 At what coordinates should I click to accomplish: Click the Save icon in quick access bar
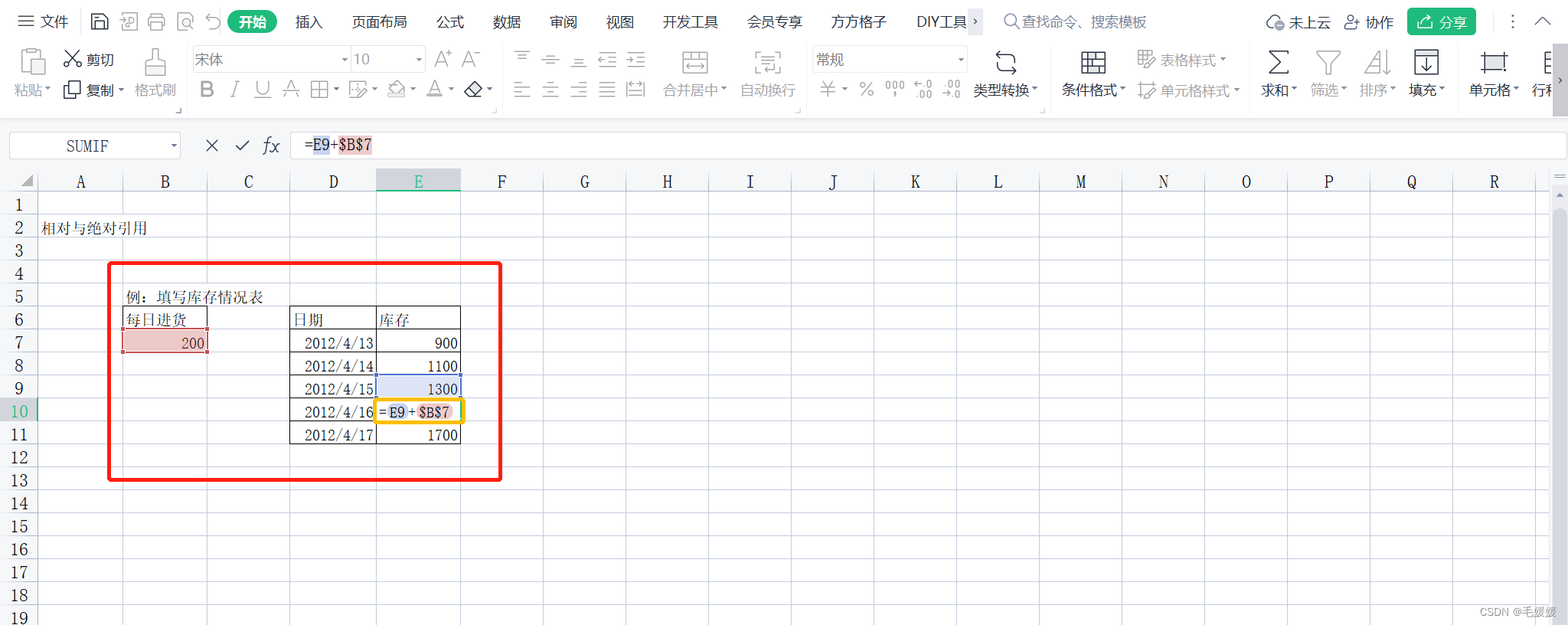[x=100, y=21]
